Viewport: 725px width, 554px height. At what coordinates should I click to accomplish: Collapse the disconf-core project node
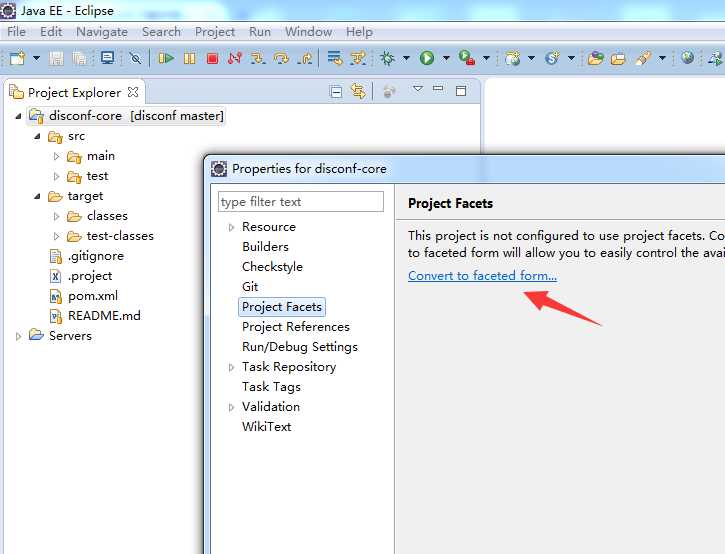18,116
